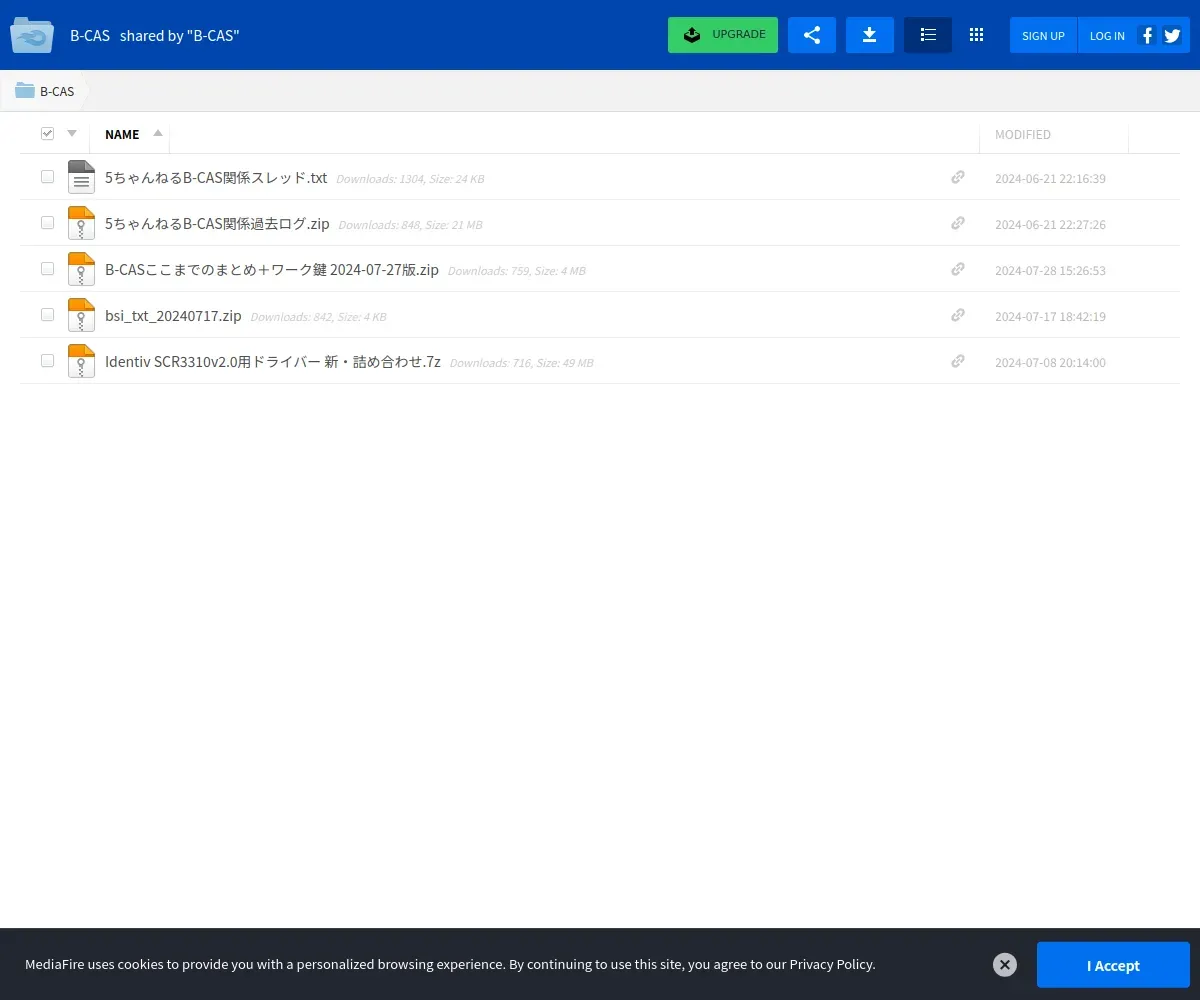Click modified date 2024-07-28 15:26:53
The height and width of the screenshot is (1000, 1200).
coord(1050,271)
